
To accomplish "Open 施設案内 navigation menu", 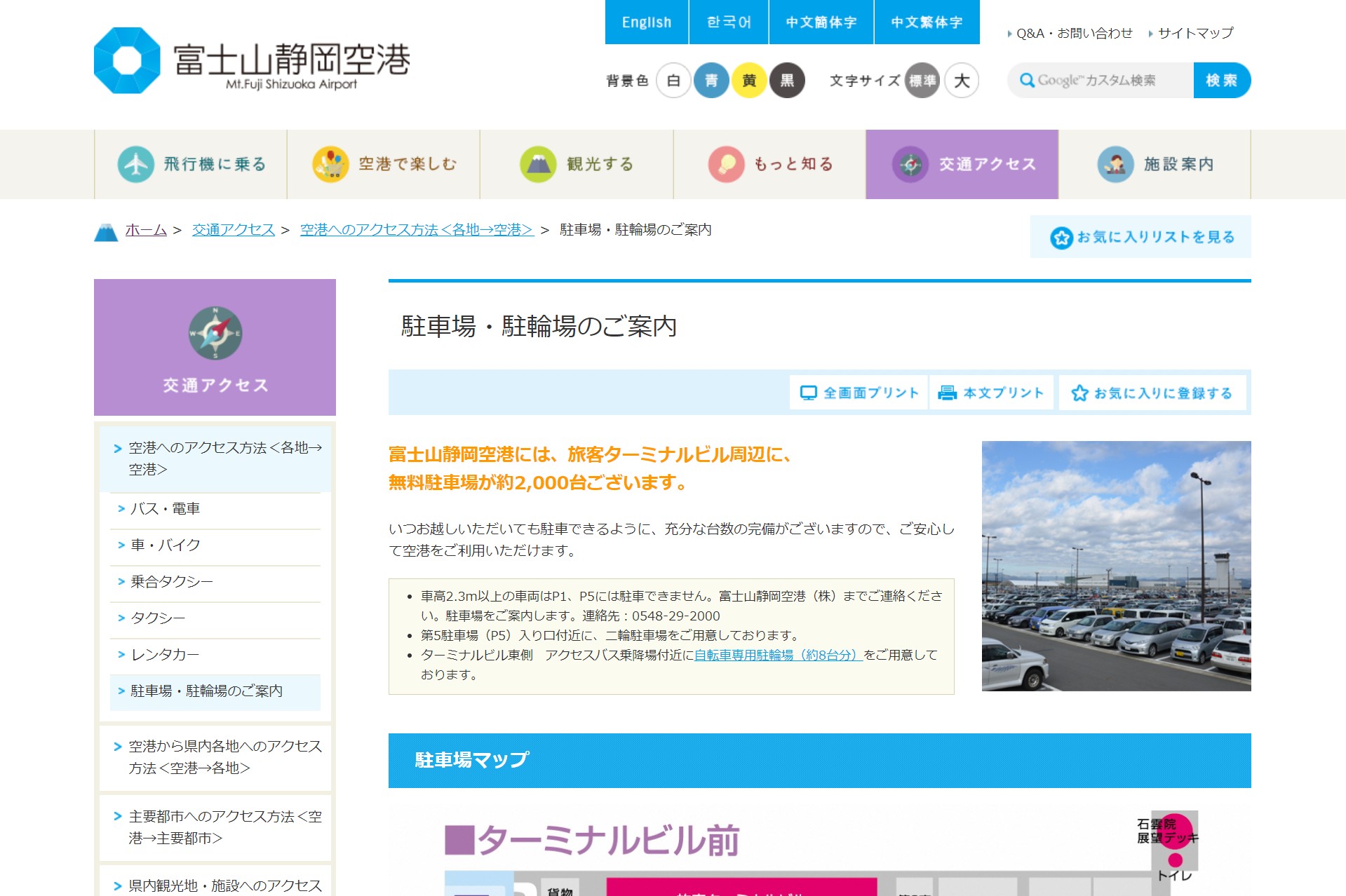I will [1155, 164].
